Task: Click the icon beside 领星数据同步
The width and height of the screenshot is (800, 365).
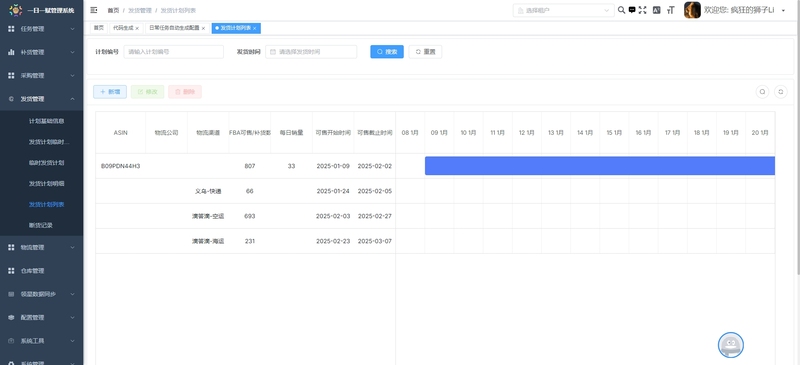Action: tap(11, 294)
